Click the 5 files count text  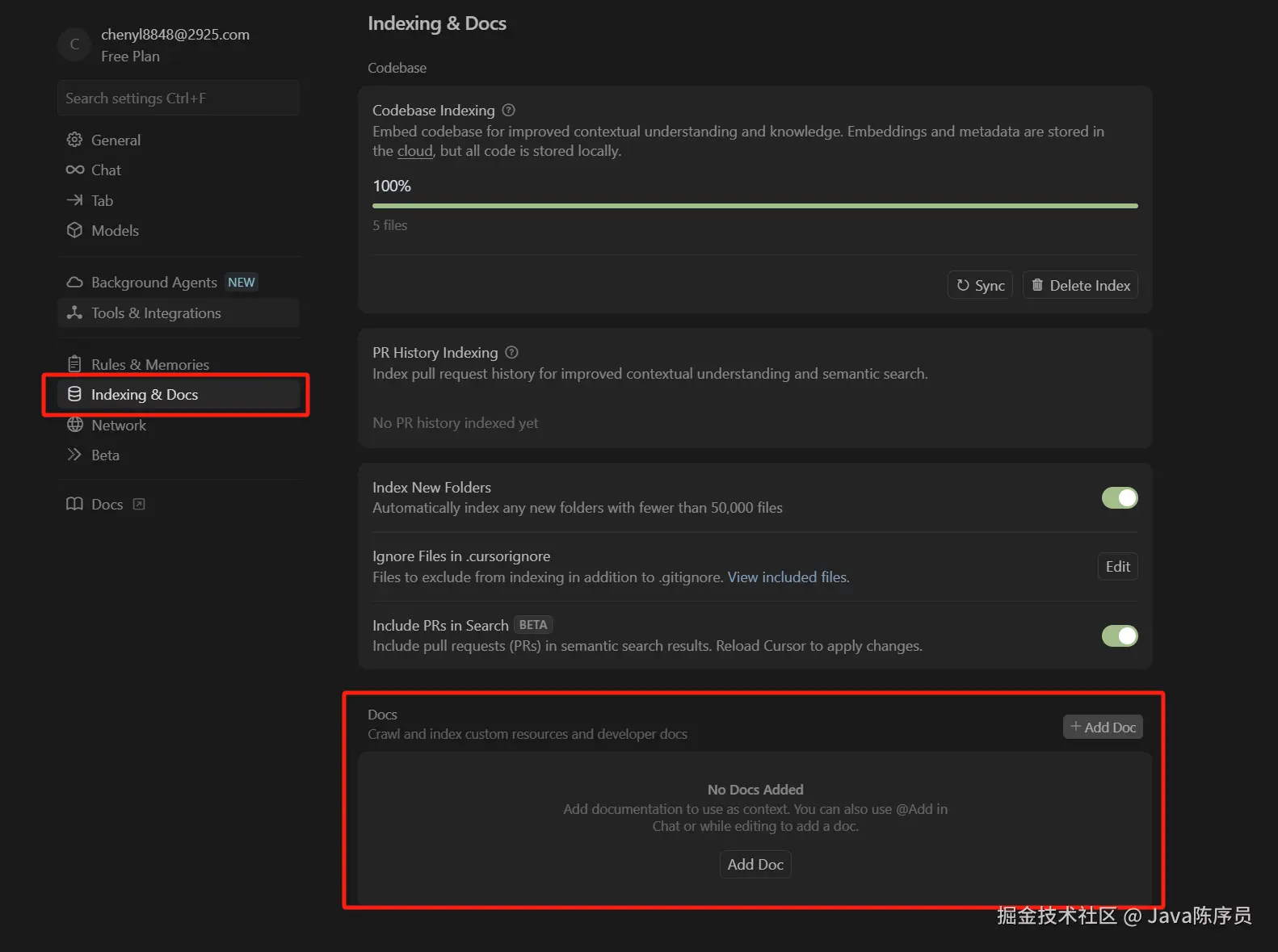pyautogui.click(x=389, y=225)
